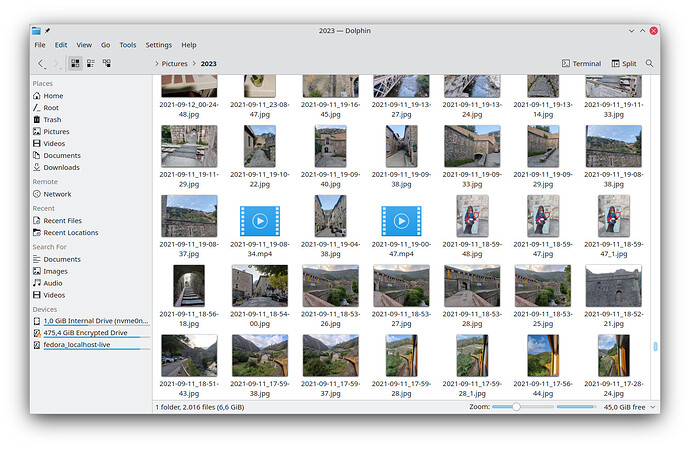The height and width of the screenshot is (449, 690).
Task: Click file name 2021-09-12_00-24-48.jpg
Action: [x=189, y=109]
